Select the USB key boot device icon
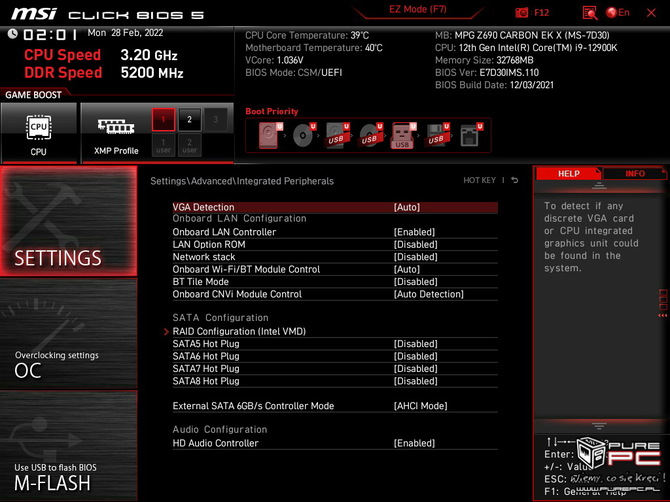The width and height of the screenshot is (670, 502). (x=403, y=135)
